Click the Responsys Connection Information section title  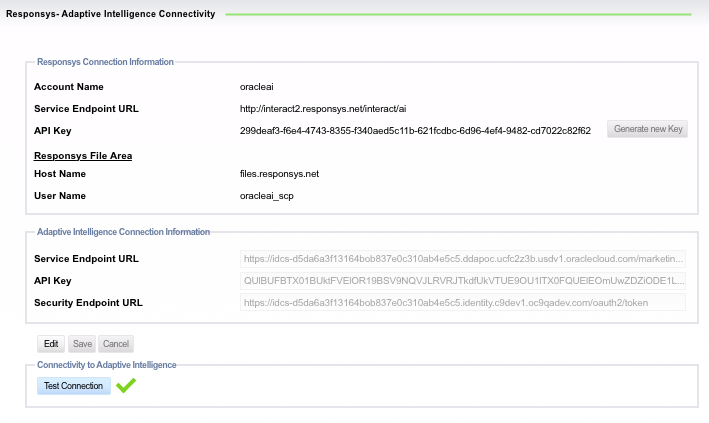(x=105, y=62)
